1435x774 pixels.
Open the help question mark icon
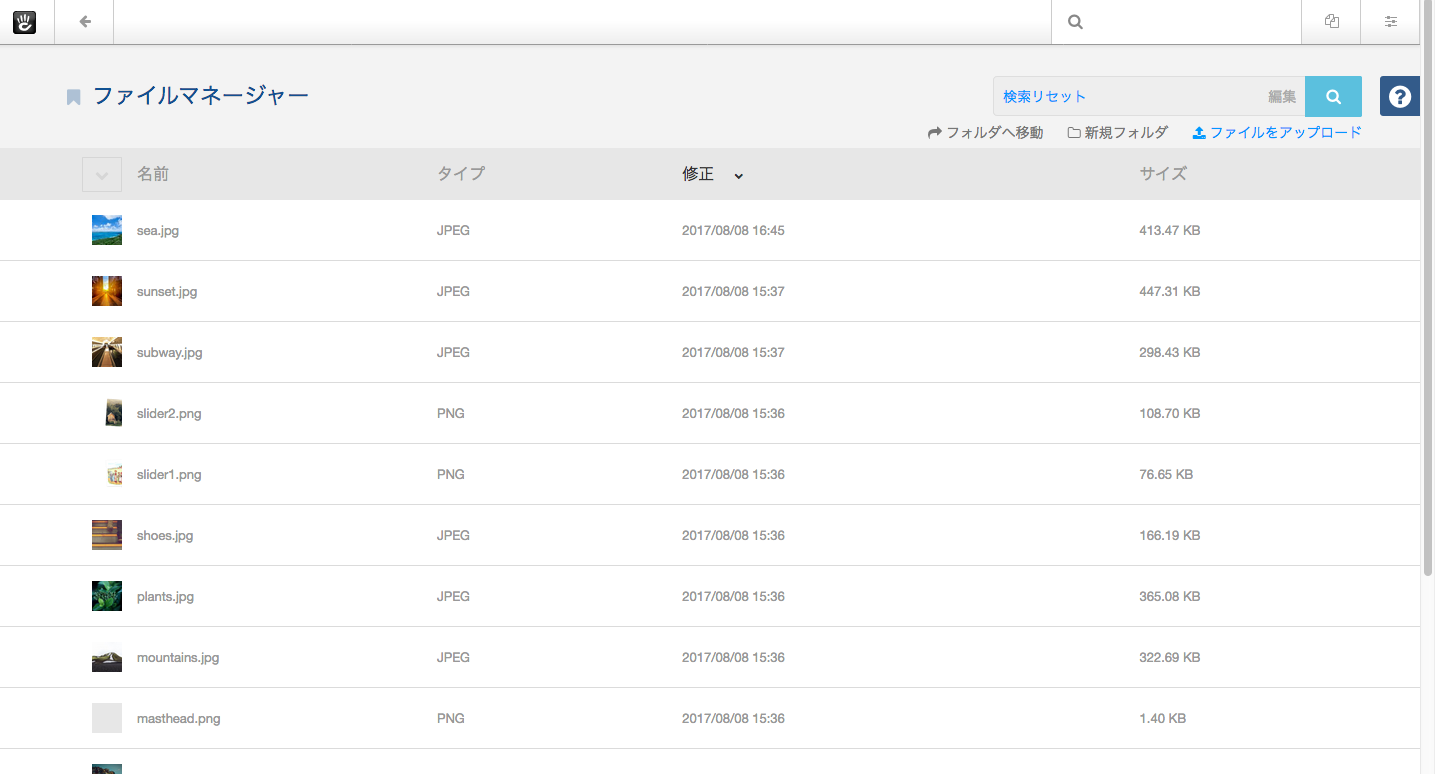tap(1400, 97)
